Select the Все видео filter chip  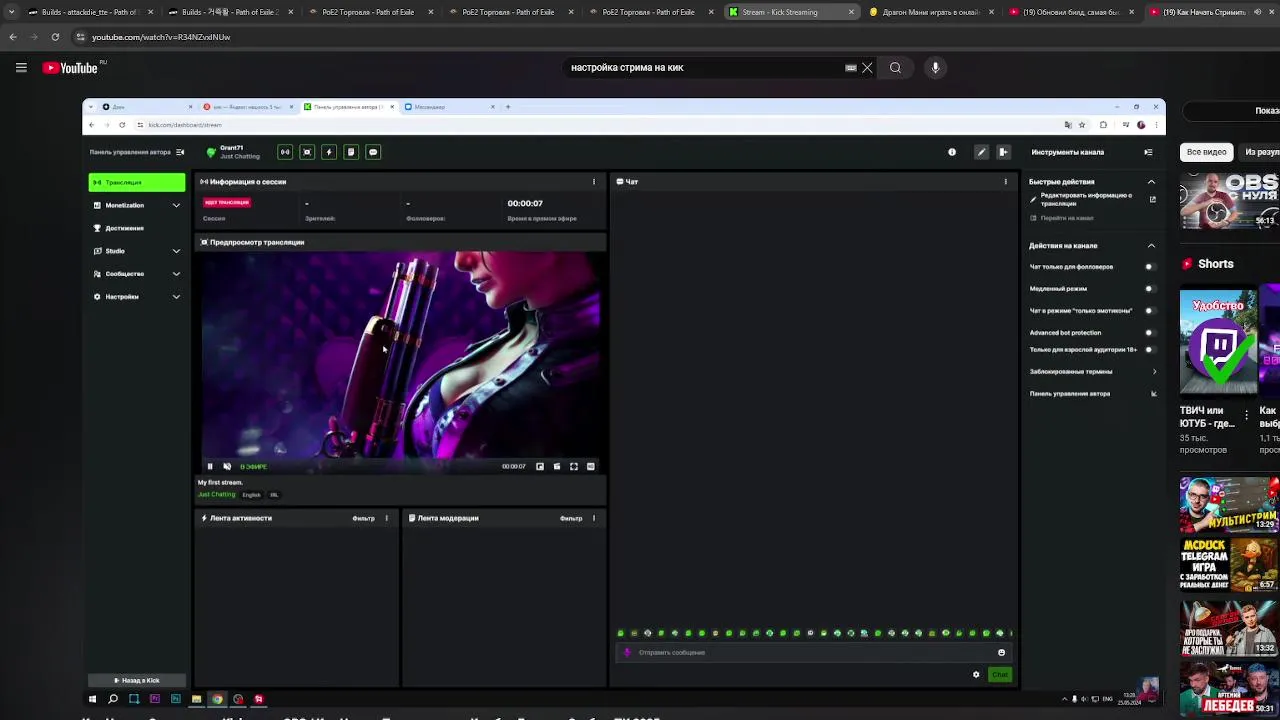(x=1206, y=152)
